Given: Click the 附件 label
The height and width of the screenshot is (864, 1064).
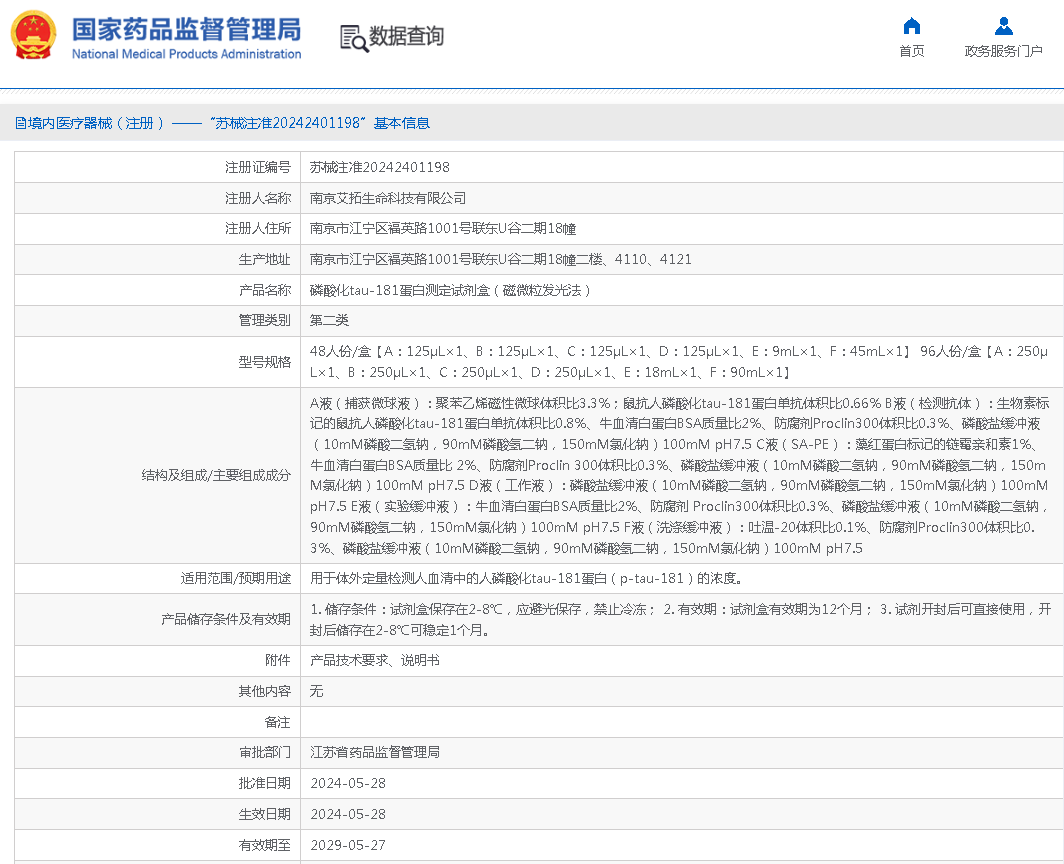Looking at the screenshot, I should coord(278,660).
